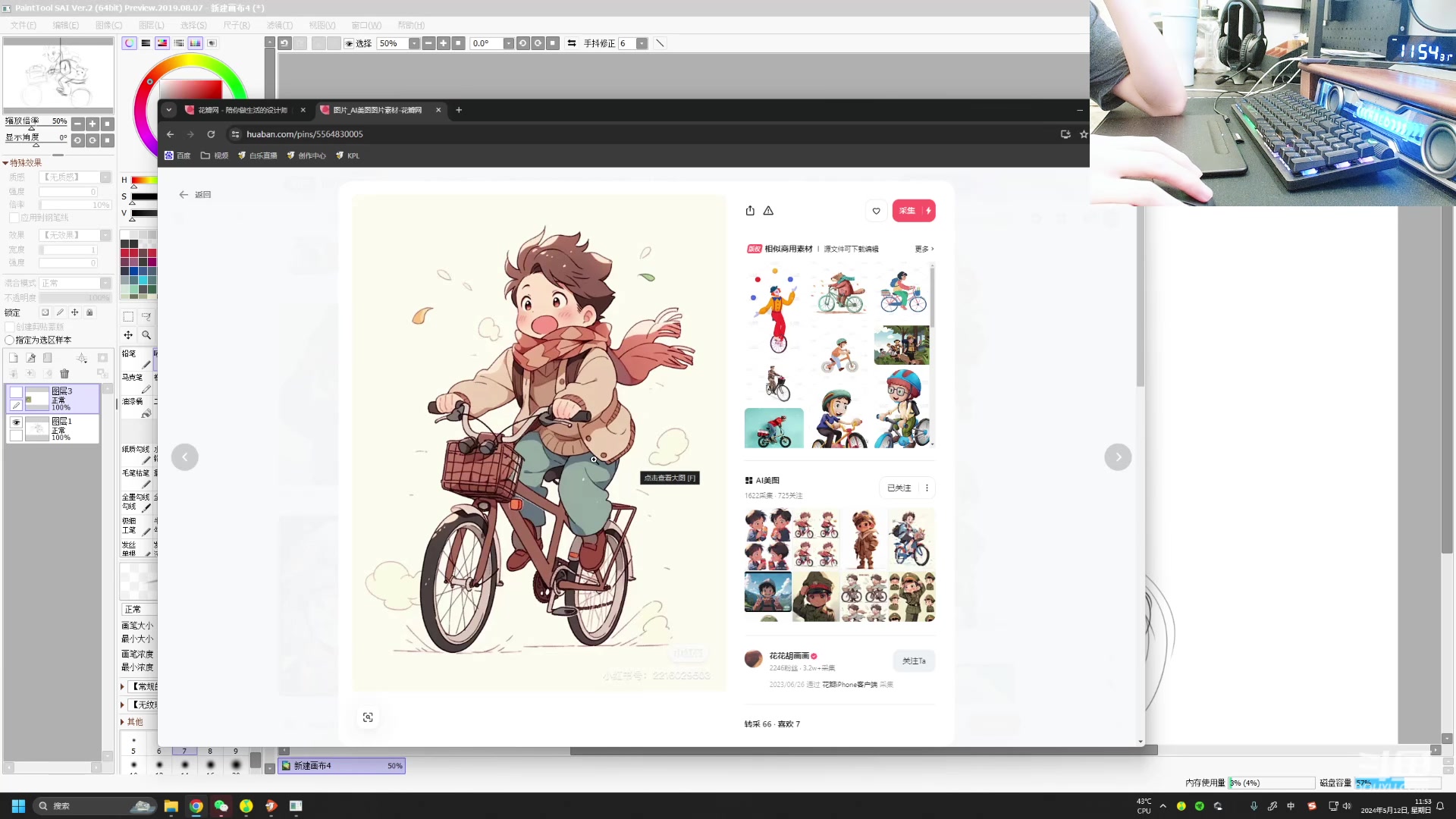Click 更多 link for similar assets
Viewport: 1456px width, 819px height.
pyautogui.click(x=924, y=249)
